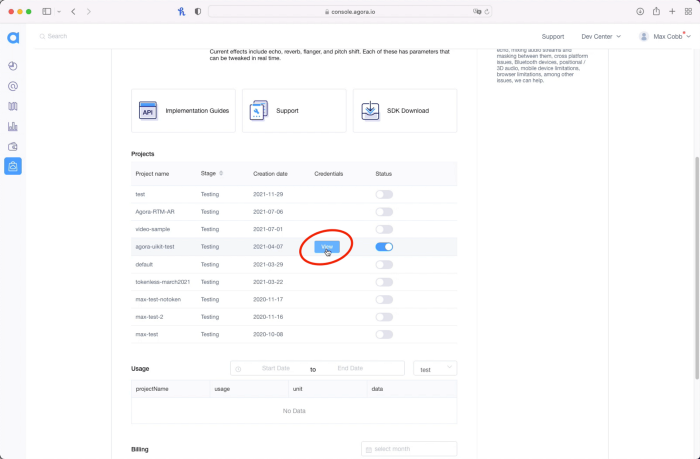Open the Dev Center dropdown
This screenshot has width=700, height=459.
[601, 37]
